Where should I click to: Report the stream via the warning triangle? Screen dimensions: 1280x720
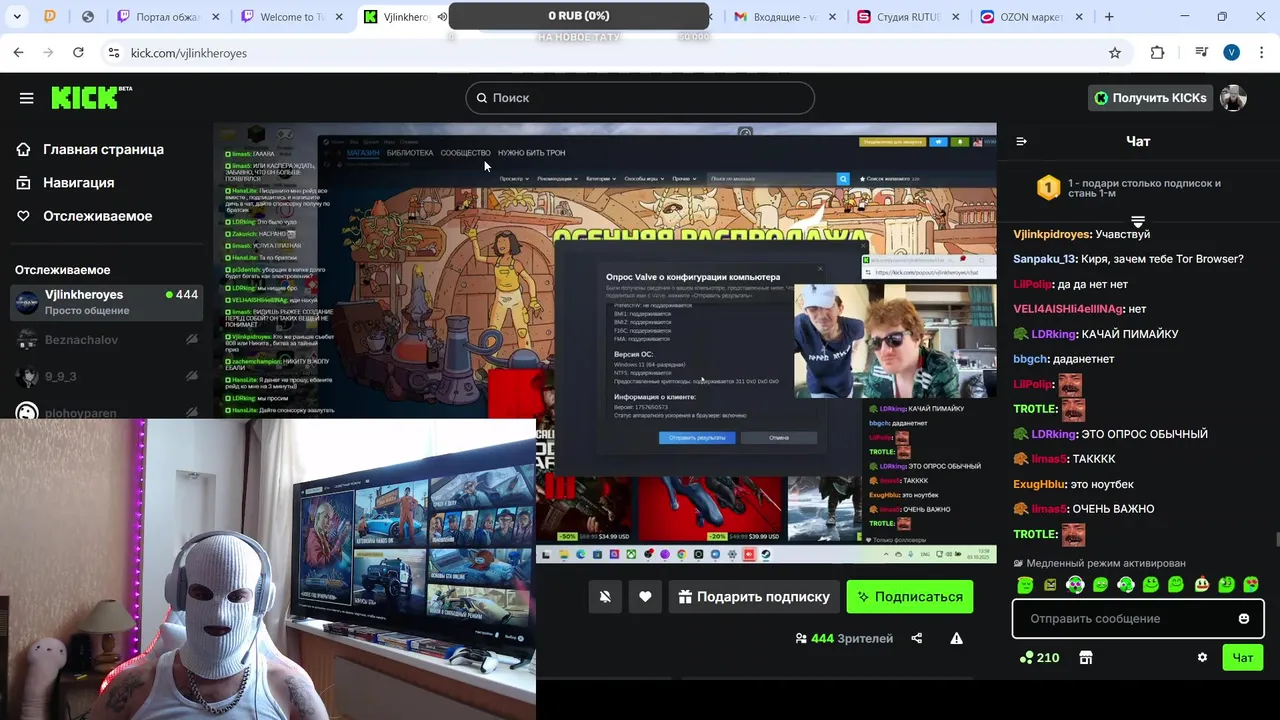pyautogui.click(x=956, y=638)
